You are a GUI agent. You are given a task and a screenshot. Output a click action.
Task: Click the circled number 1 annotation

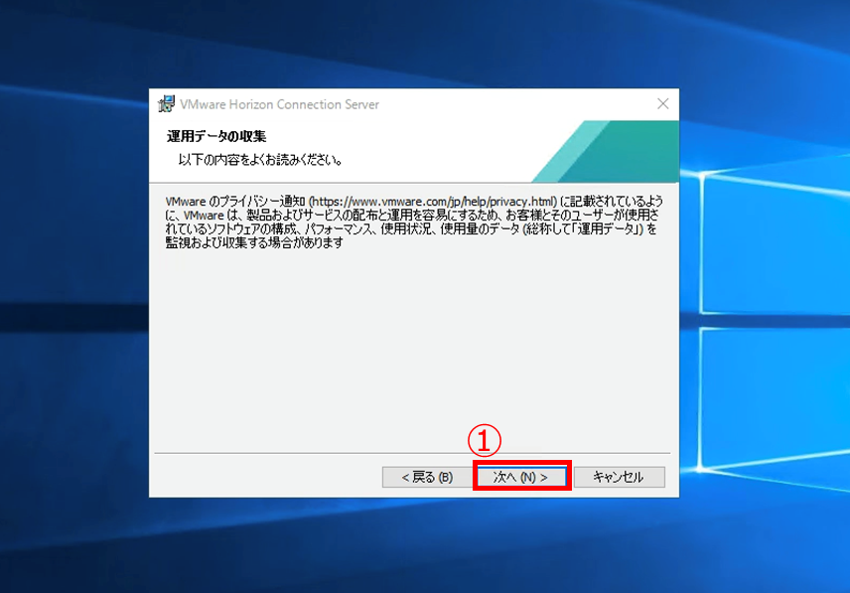tap(484, 440)
